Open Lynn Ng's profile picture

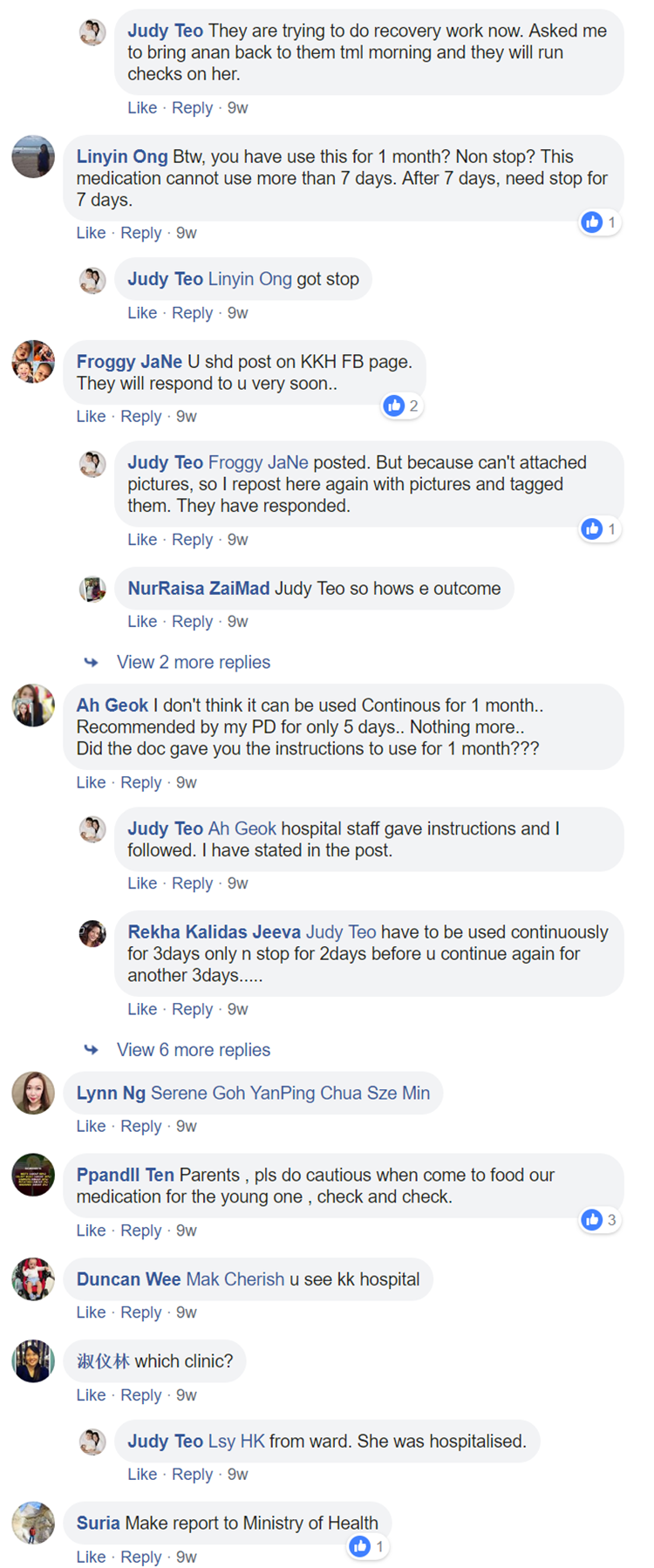click(x=33, y=1093)
